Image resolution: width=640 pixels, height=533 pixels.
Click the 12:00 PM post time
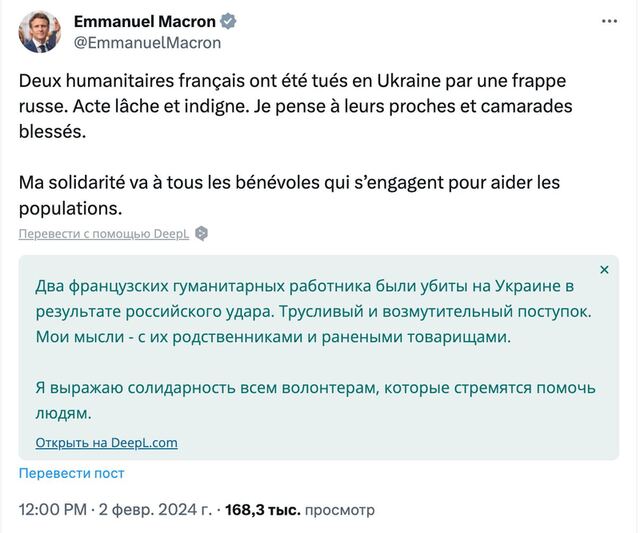pyautogui.click(x=52, y=510)
